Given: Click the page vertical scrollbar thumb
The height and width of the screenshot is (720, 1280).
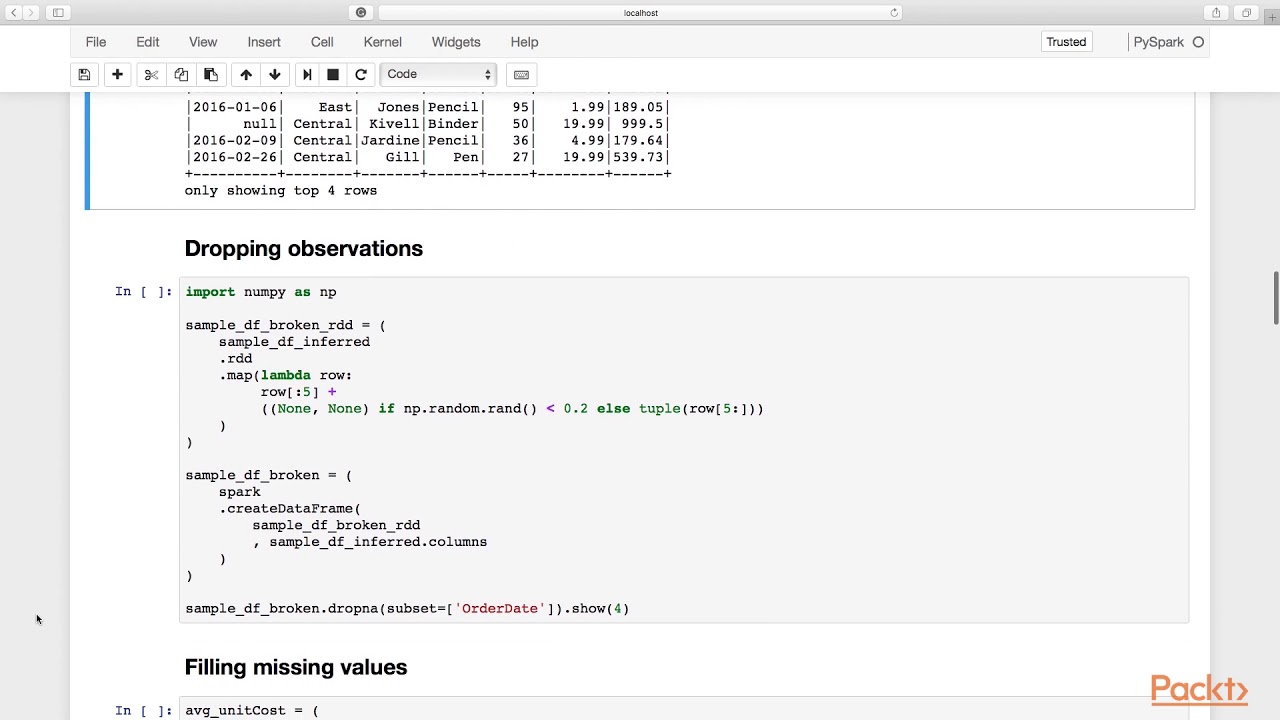Looking at the screenshot, I should [1276, 298].
